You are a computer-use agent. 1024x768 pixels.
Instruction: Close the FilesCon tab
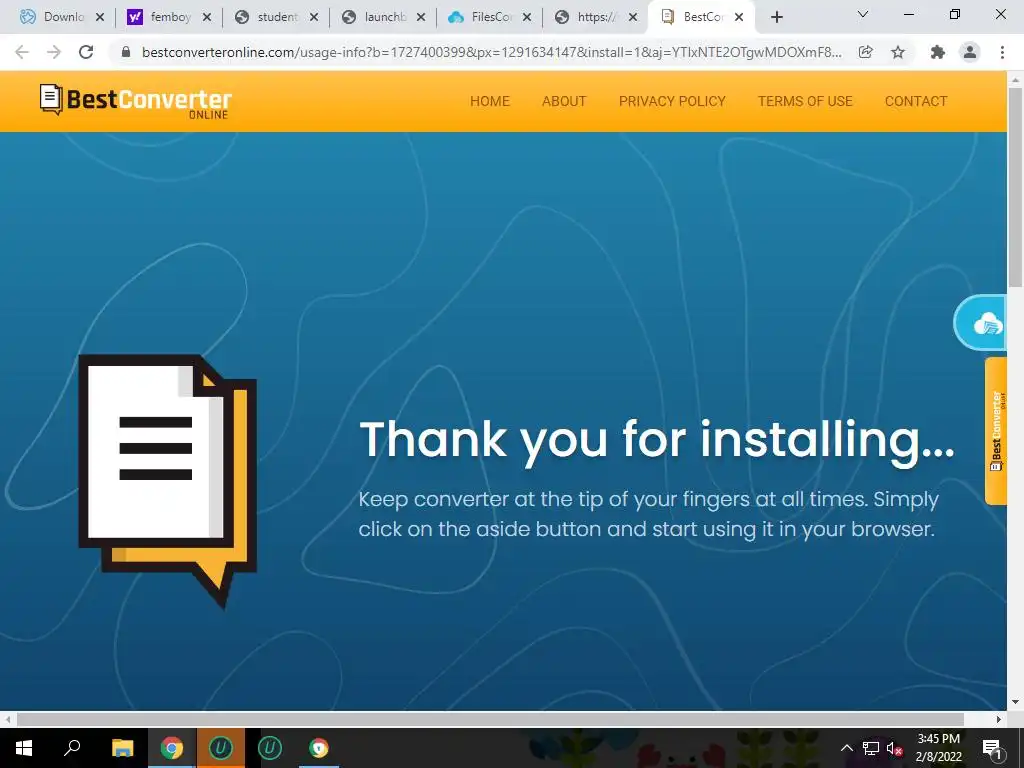tap(527, 18)
